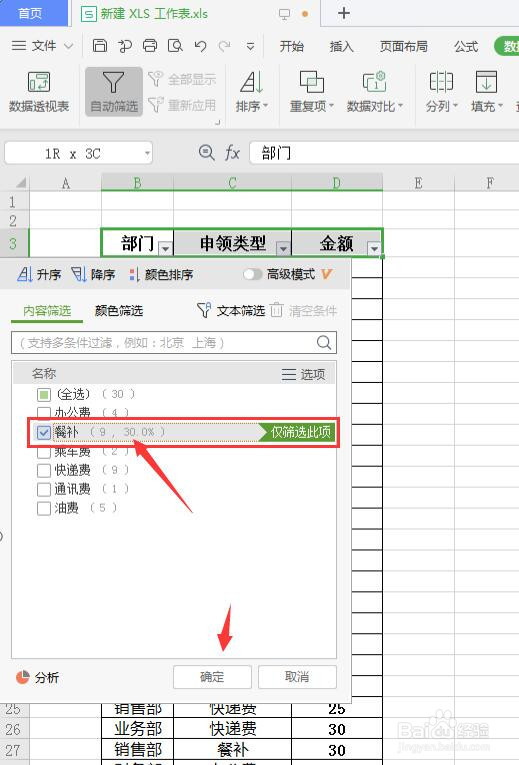
Task: Click the search magnifier in filter box
Action: [324, 342]
